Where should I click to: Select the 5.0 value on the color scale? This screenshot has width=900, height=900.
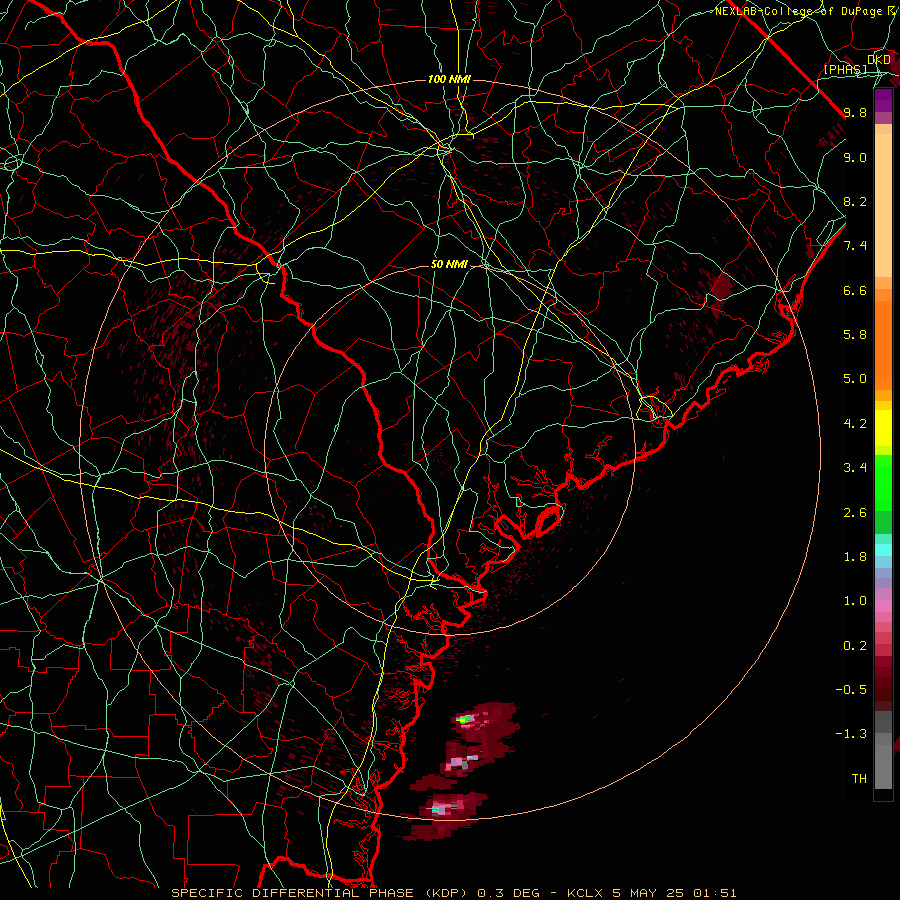point(855,379)
